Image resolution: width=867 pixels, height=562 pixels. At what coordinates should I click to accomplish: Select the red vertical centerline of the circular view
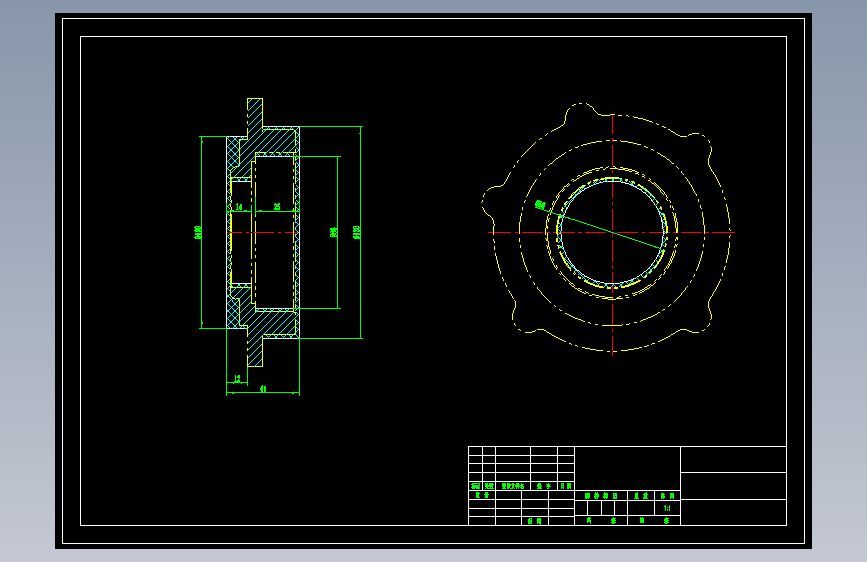point(613,235)
